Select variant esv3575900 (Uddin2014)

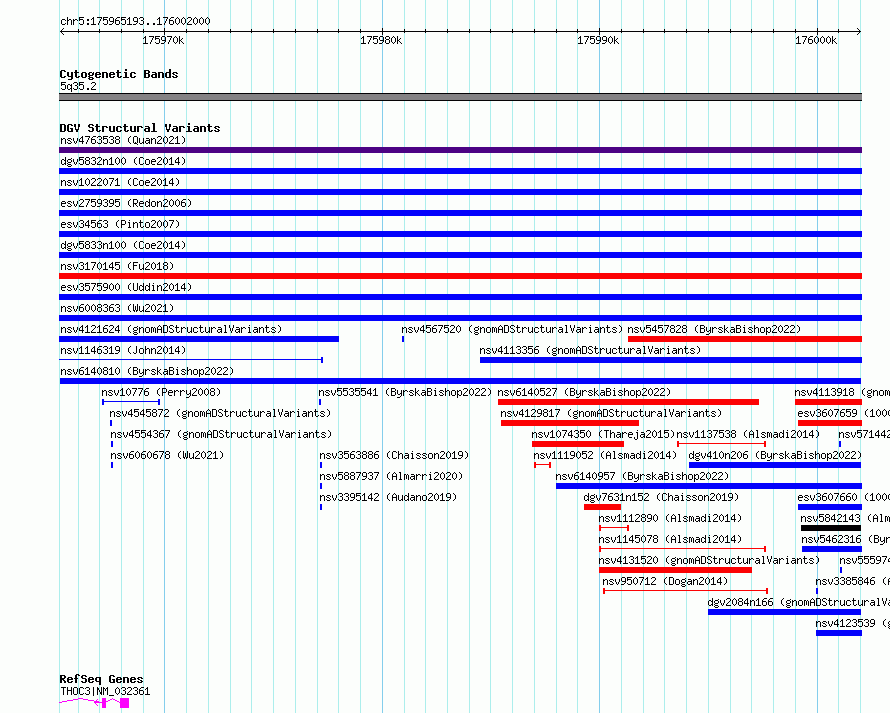126,287
